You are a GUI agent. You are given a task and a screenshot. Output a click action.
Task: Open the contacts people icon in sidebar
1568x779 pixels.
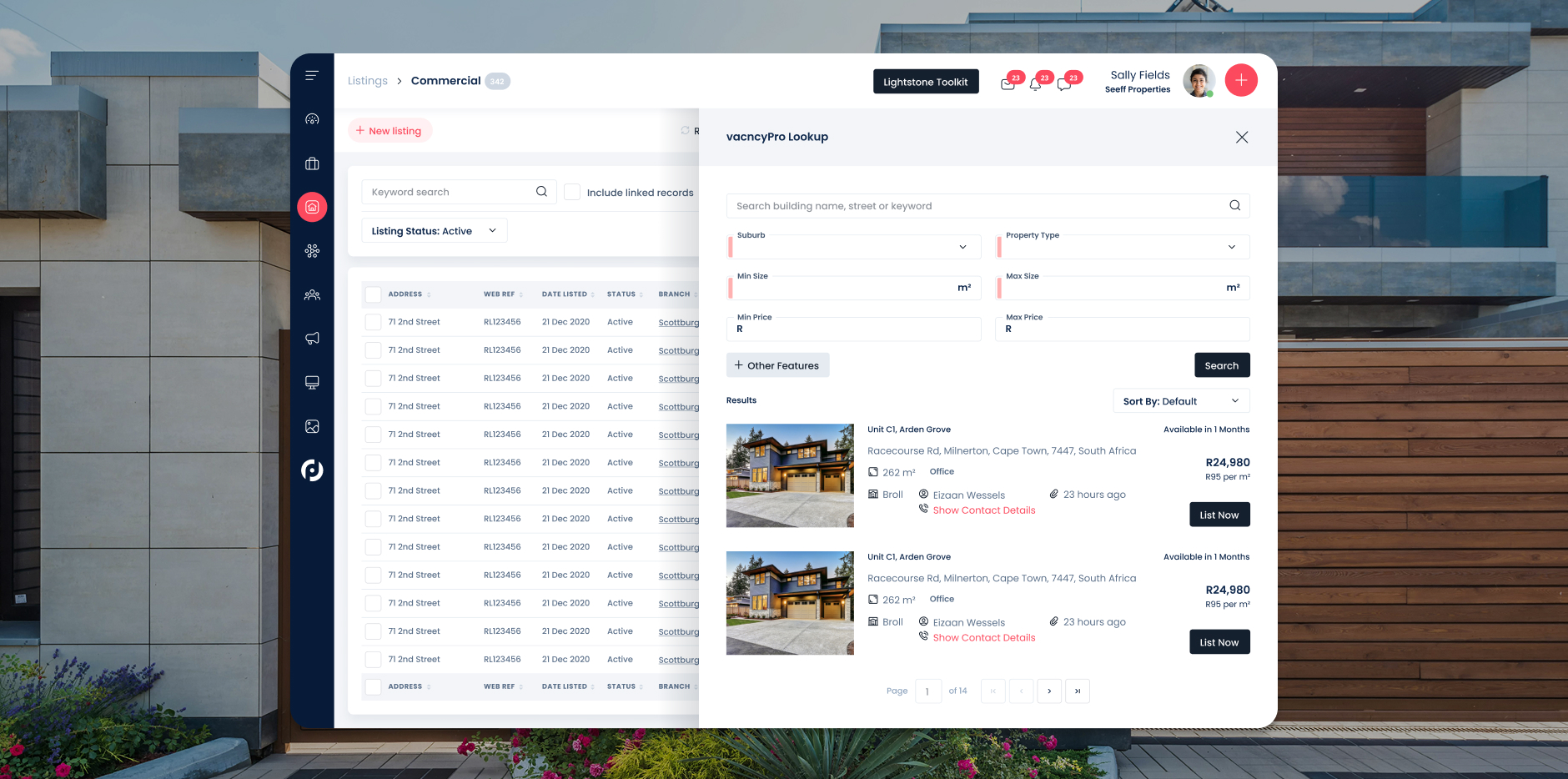312,294
